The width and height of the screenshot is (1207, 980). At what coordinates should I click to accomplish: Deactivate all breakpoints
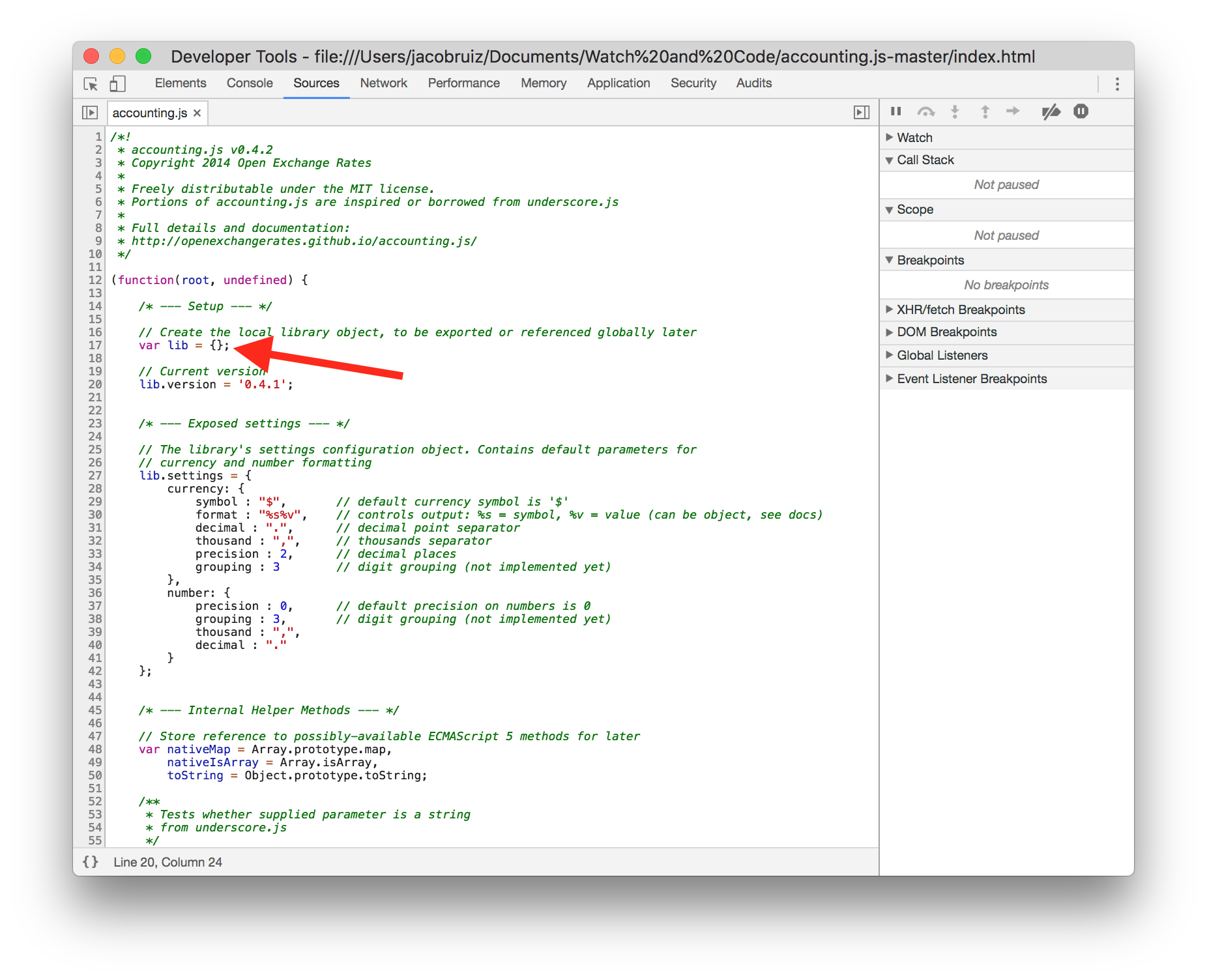click(x=1051, y=111)
